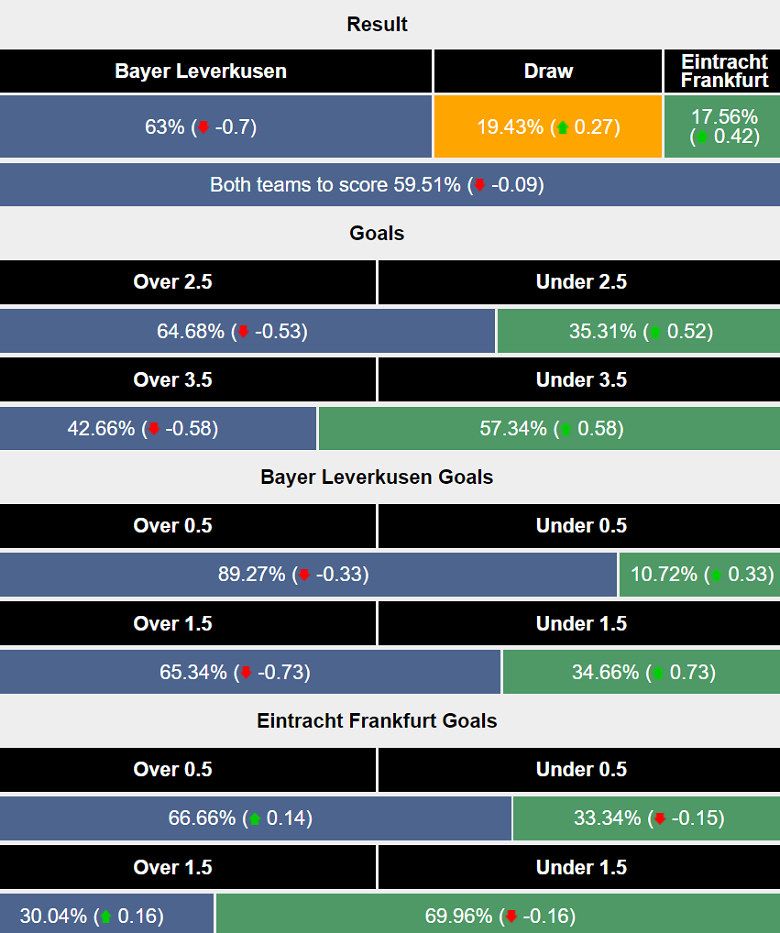Click green up arrow in Draw 19.43% cell
The height and width of the screenshot is (933, 780).
pos(563,127)
